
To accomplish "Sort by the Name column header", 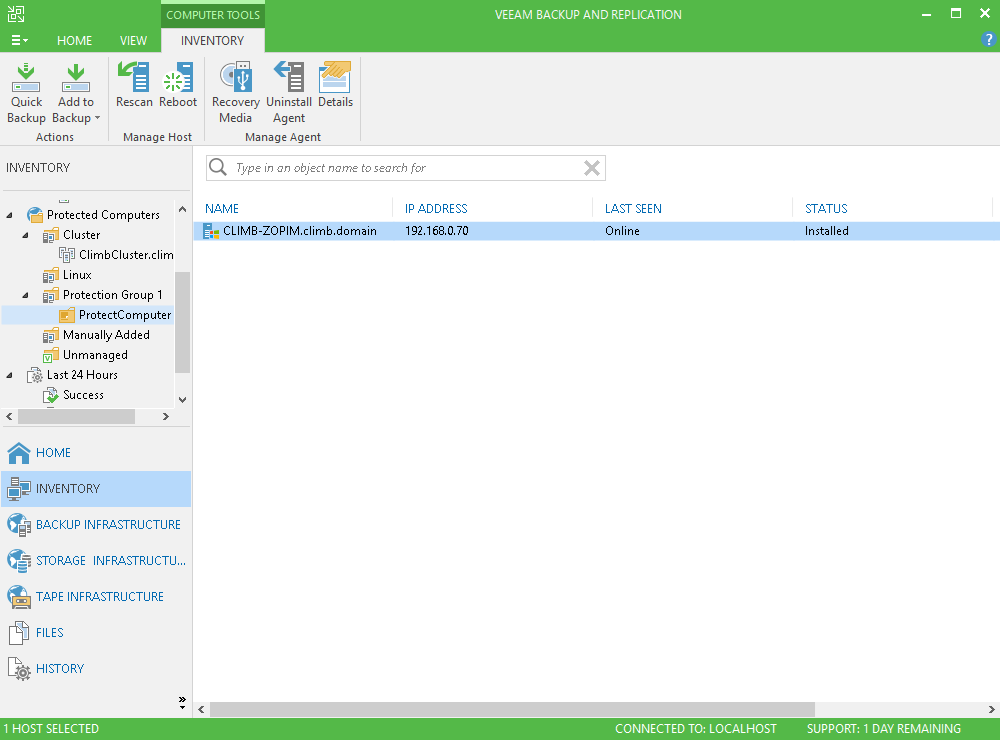I will point(222,209).
